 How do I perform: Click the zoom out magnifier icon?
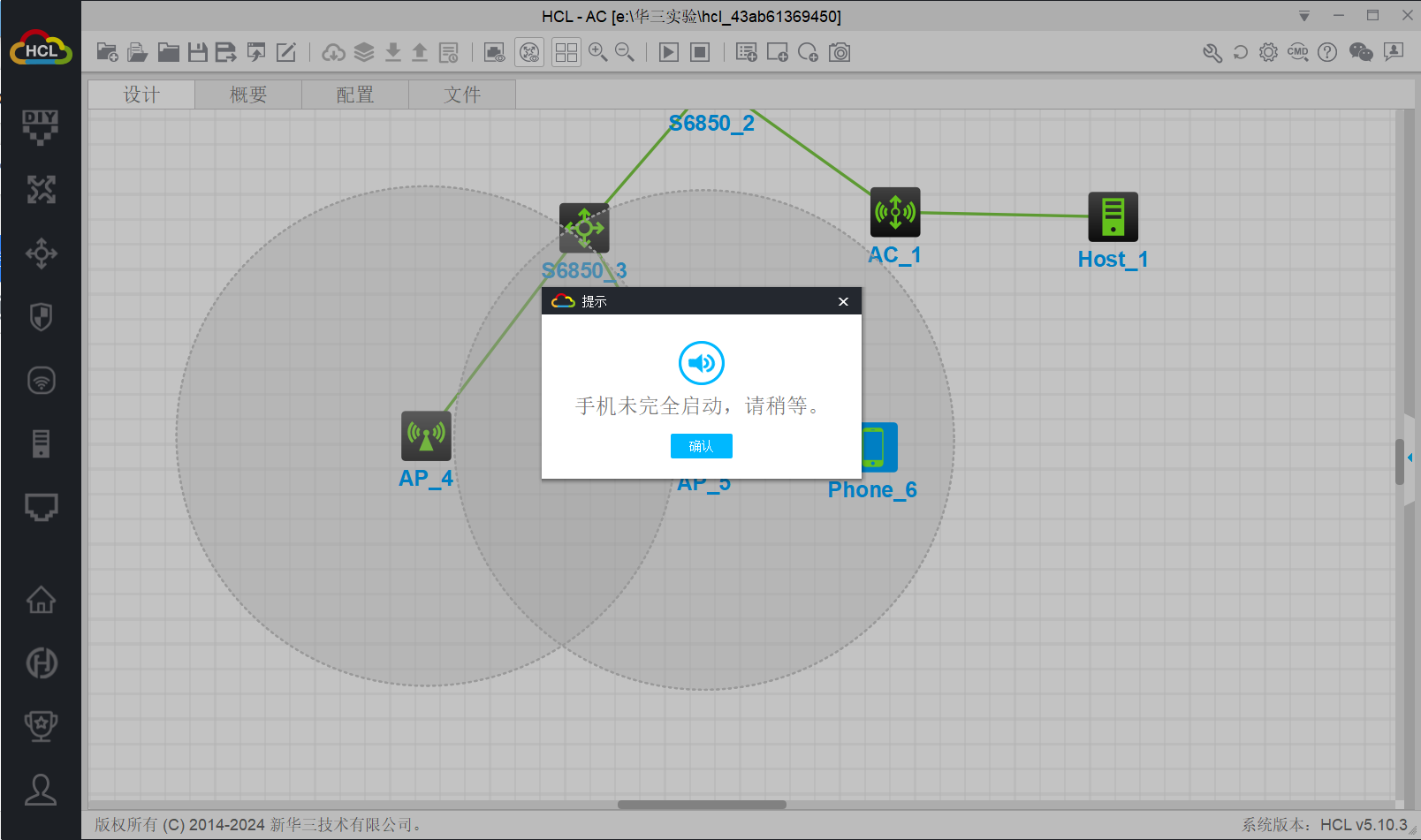click(625, 53)
